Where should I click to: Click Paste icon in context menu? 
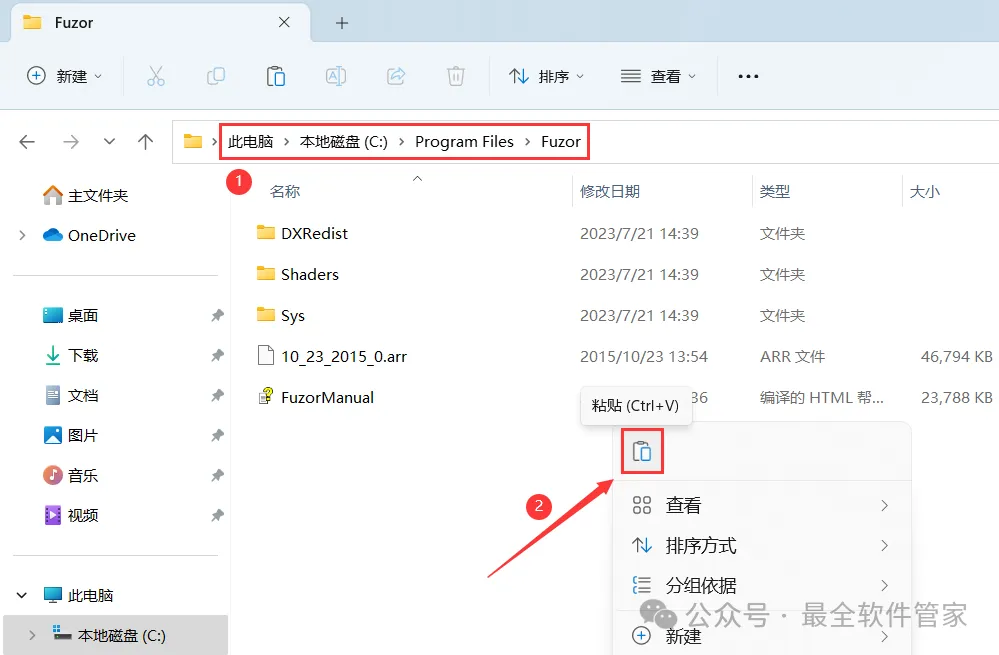coord(642,451)
